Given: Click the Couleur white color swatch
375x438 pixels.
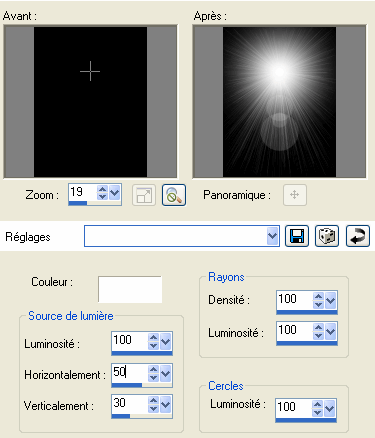Looking at the screenshot, I should coord(130,289).
